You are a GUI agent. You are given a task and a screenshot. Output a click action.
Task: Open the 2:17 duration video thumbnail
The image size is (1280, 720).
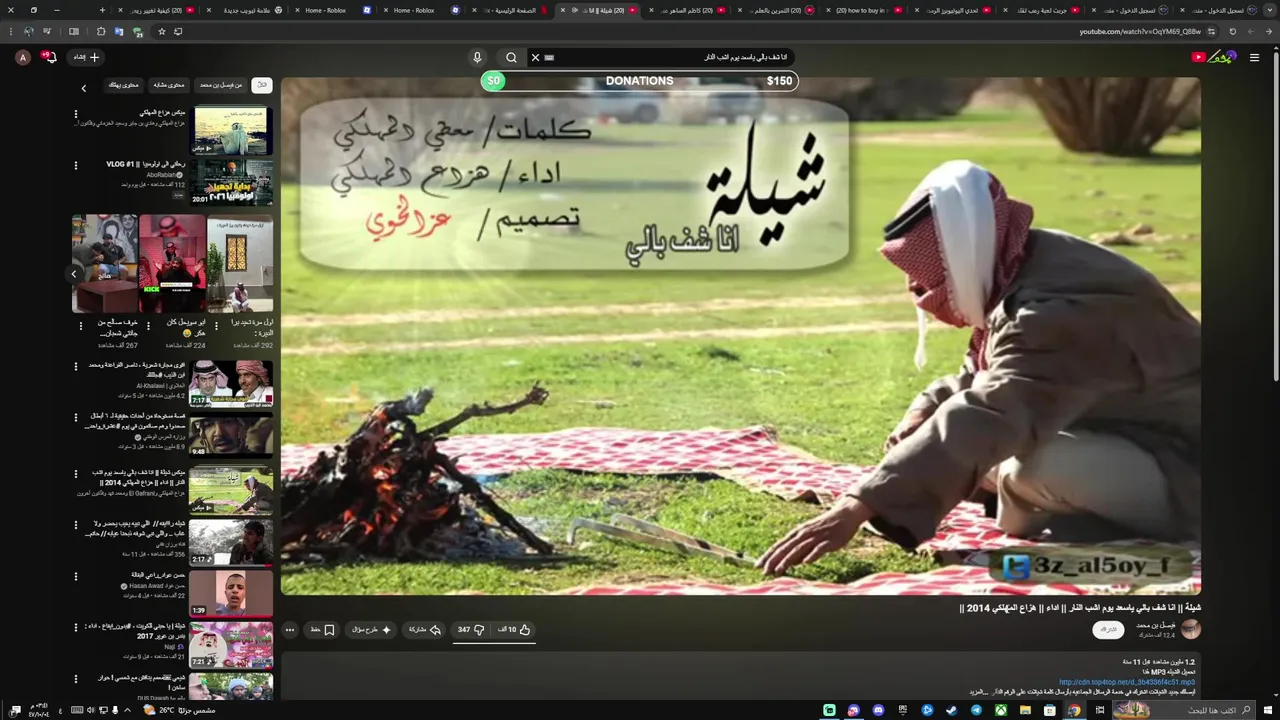click(231, 541)
